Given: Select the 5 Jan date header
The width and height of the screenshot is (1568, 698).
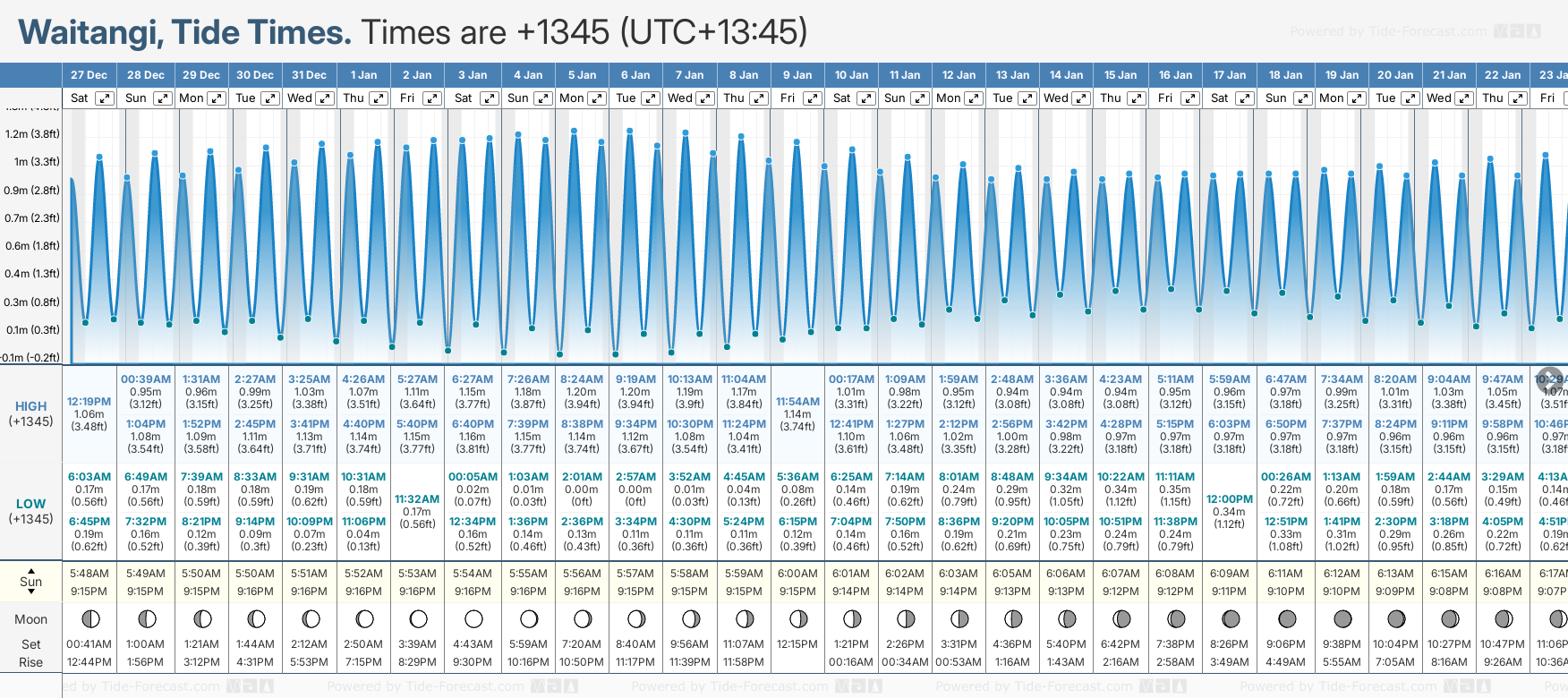Looking at the screenshot, I should click(583, 75).
